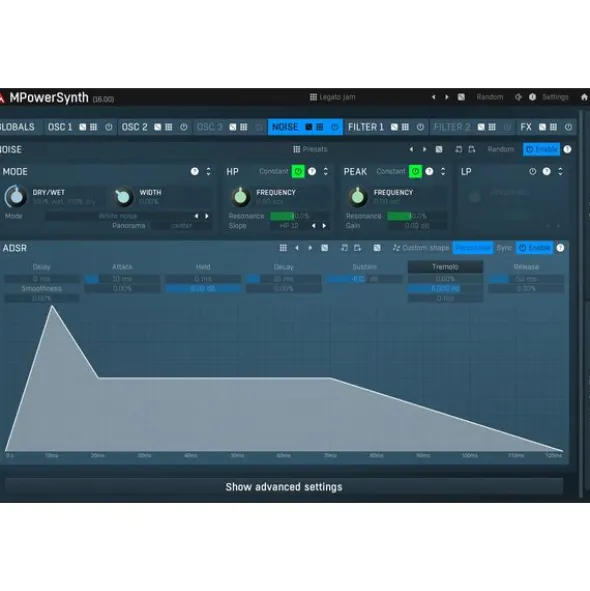Switch to the FILTER 1 tab
The width and height of the screenshot is (590, 591).
tap(366, 127)
